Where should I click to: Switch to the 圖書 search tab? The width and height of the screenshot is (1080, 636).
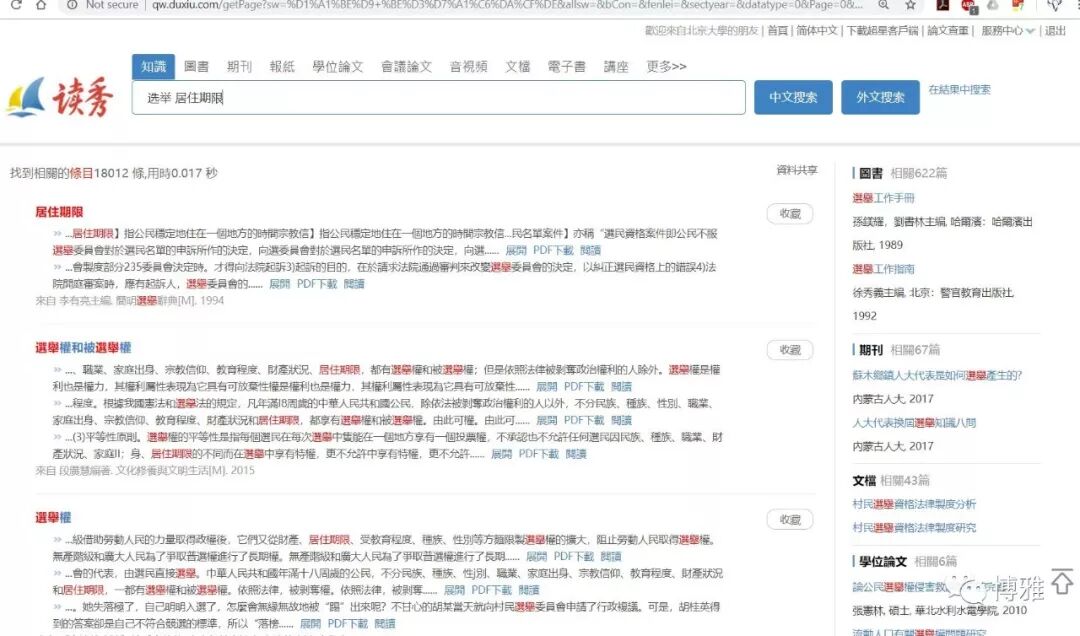click(x=196, y=67)
